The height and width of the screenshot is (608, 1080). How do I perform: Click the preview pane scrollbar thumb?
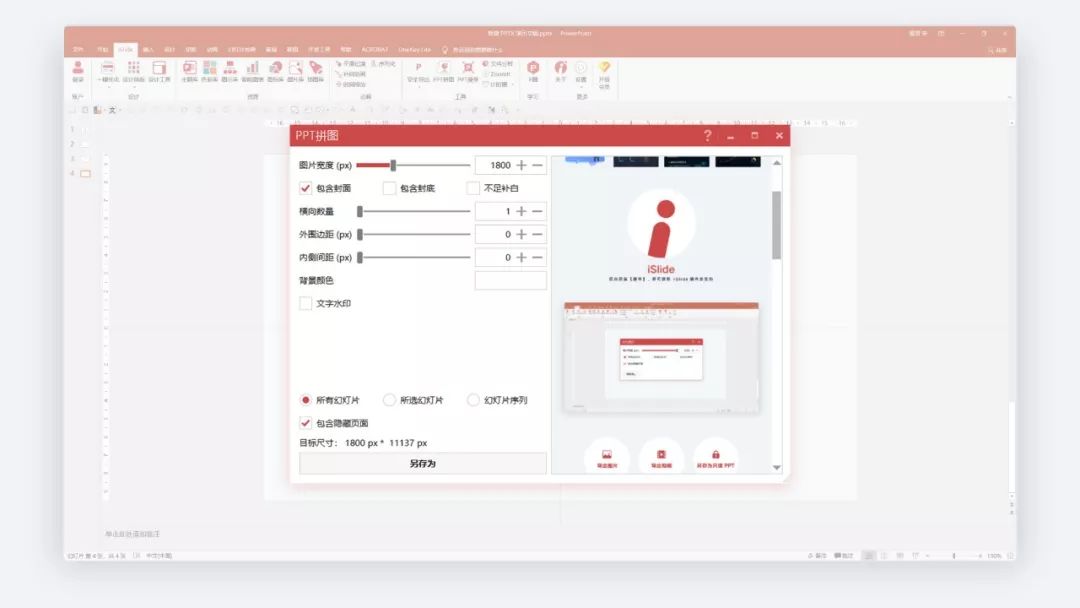tap(776, 225)
